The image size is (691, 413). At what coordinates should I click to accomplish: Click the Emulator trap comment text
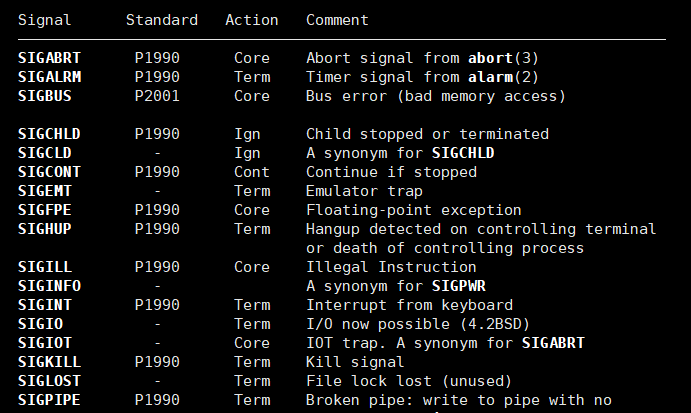tap(364, 191)
